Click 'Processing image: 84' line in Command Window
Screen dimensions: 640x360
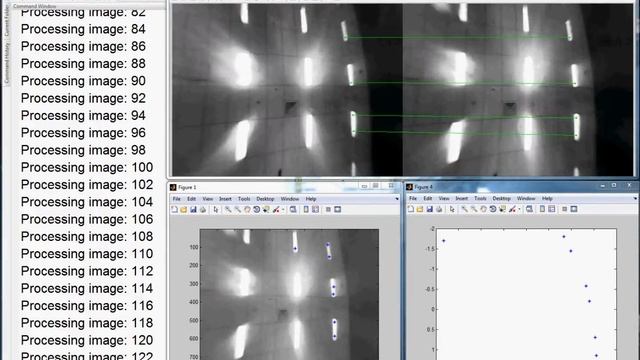[83, 29]
